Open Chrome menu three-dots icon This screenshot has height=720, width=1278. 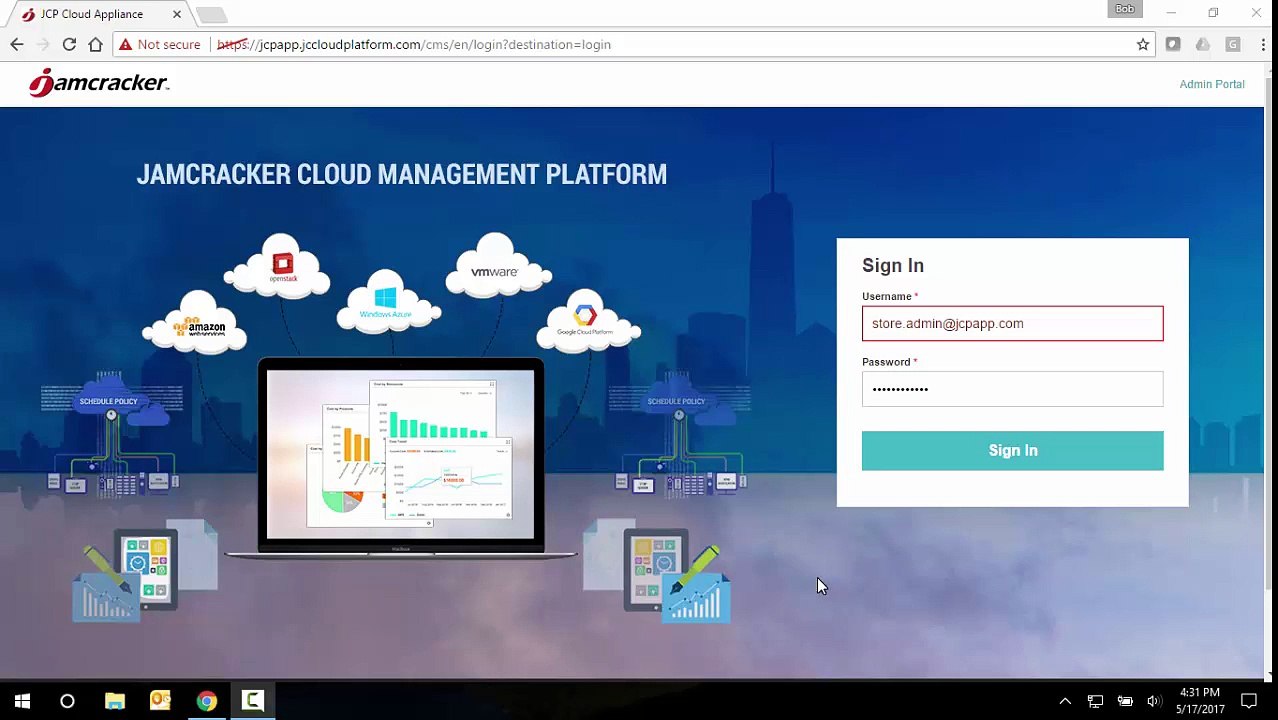coord(1263,44)
